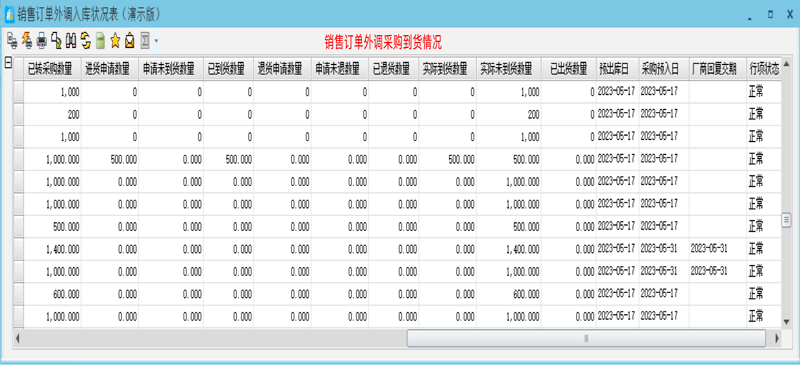Viewport: 800px width, 365px height.
Task: Click the 500.000 cell under 已到货数量
Action: pos(229,159)
